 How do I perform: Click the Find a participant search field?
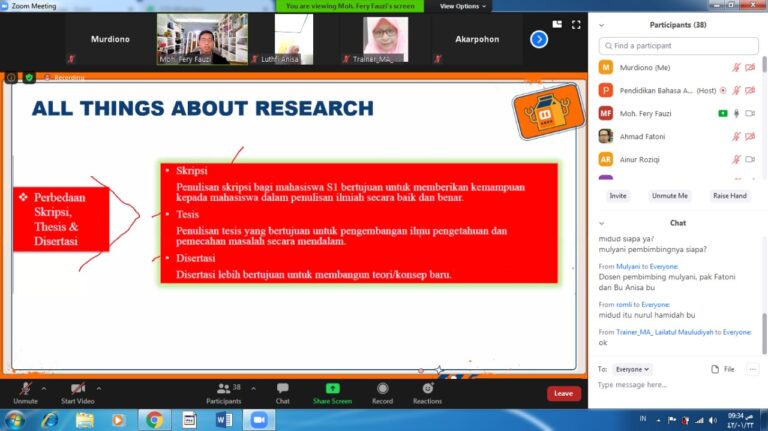pos(678,46)
